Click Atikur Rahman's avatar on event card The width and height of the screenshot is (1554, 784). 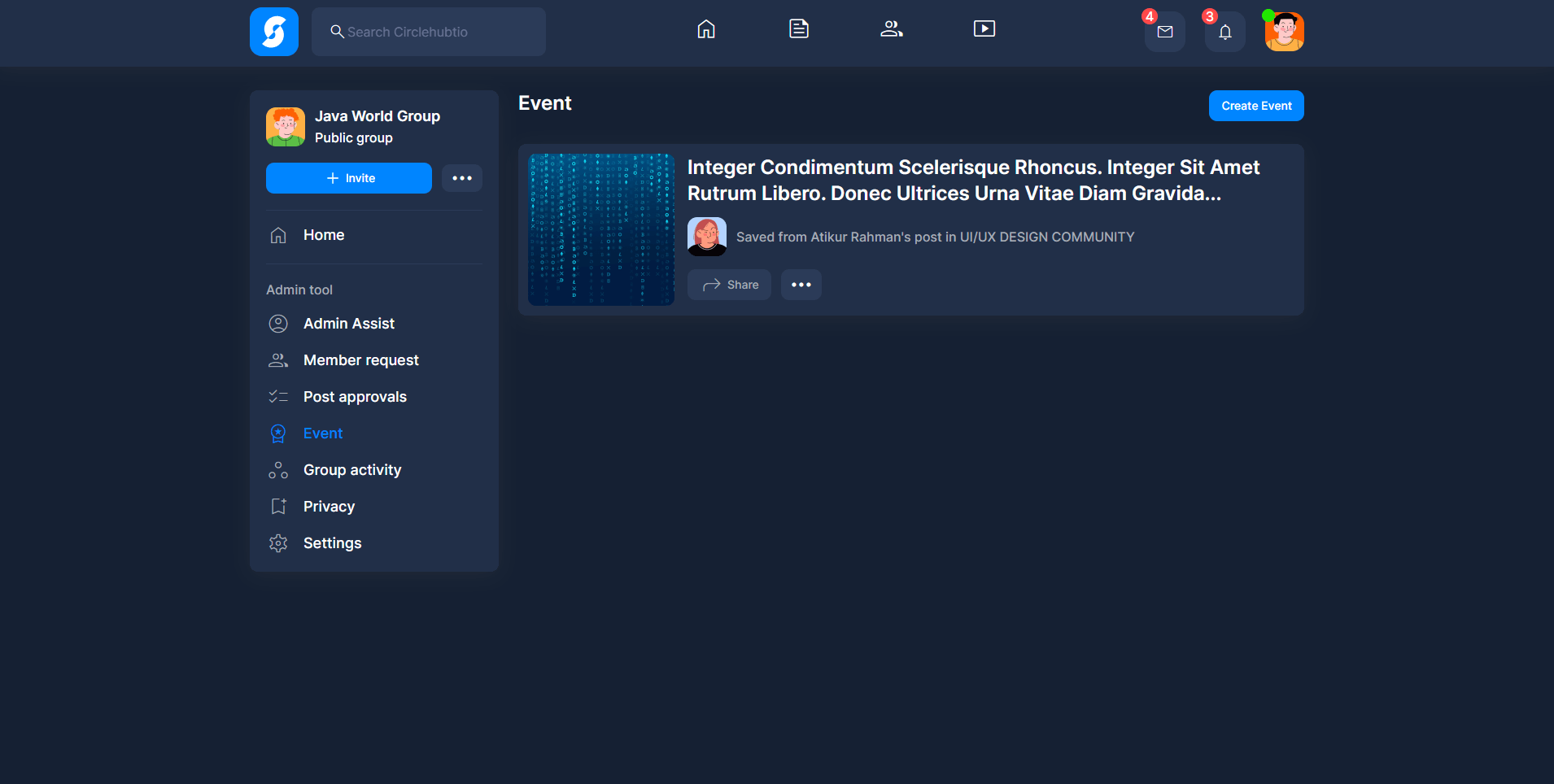(707, 237)
